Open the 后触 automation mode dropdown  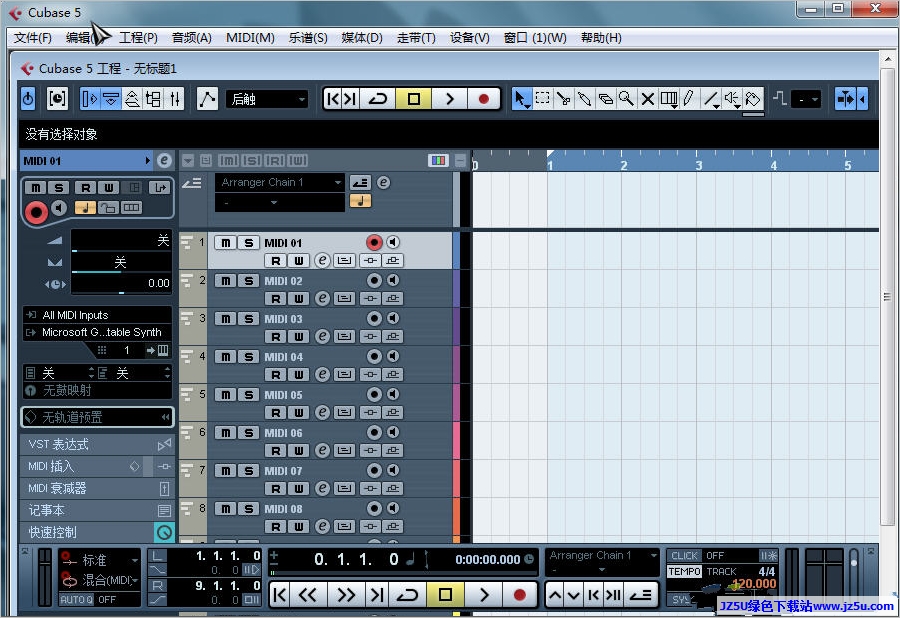click(x=267, y=99)
